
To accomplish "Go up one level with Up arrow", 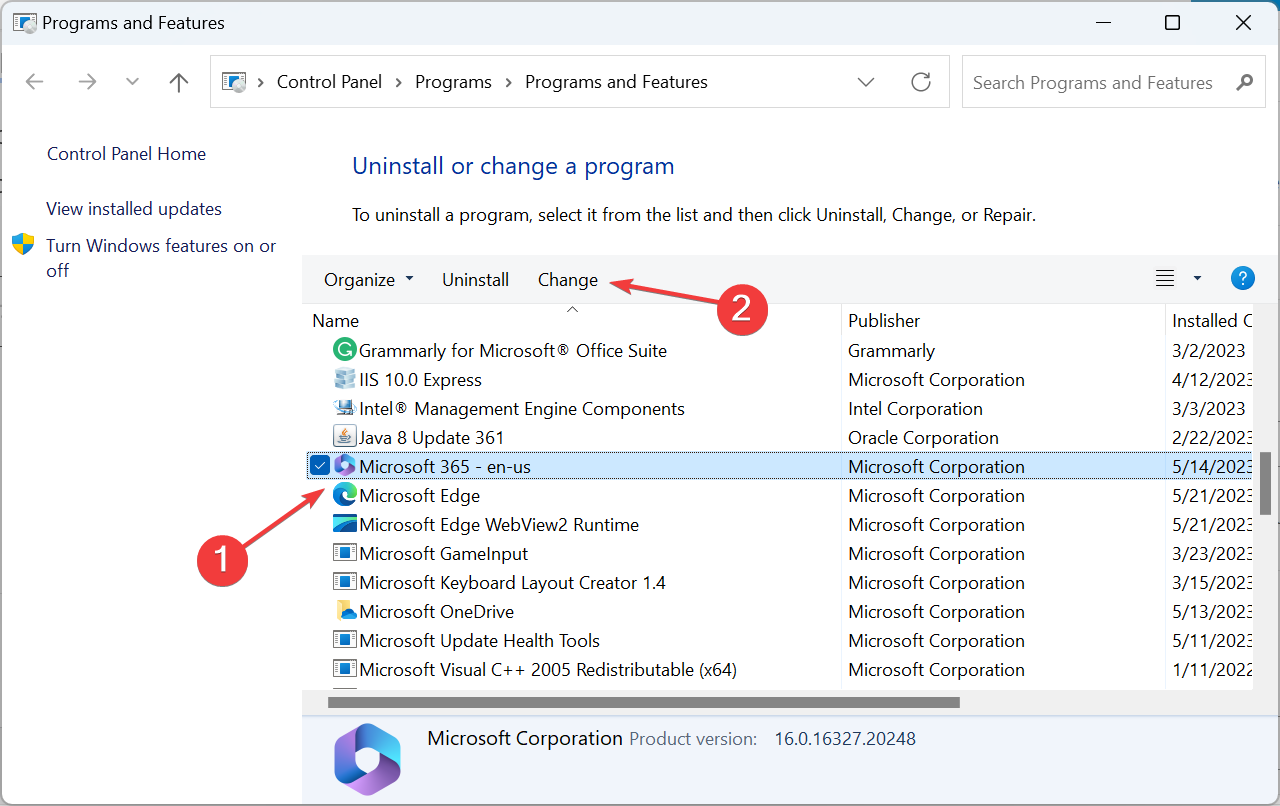I will 179,82.
